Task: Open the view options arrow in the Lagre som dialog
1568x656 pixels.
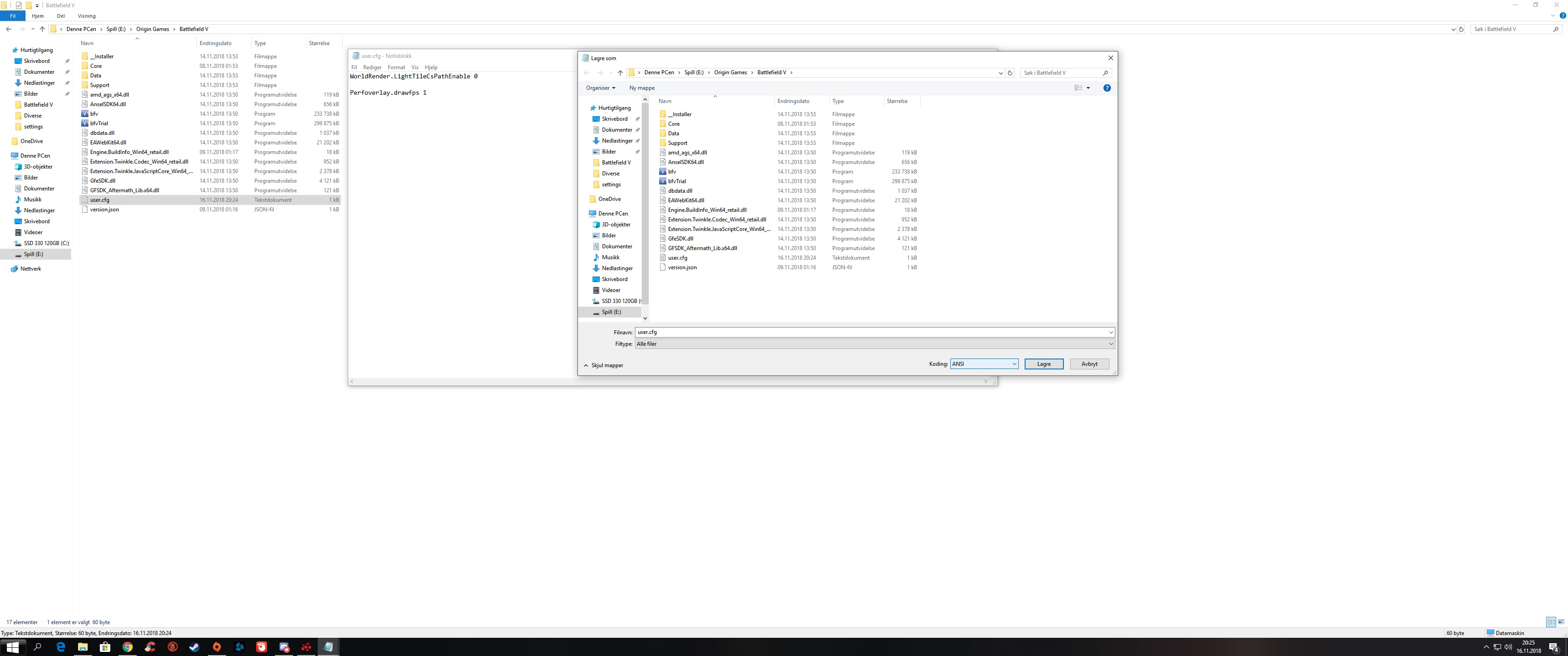Action: pyautogui.click(x=1088, y=88)
